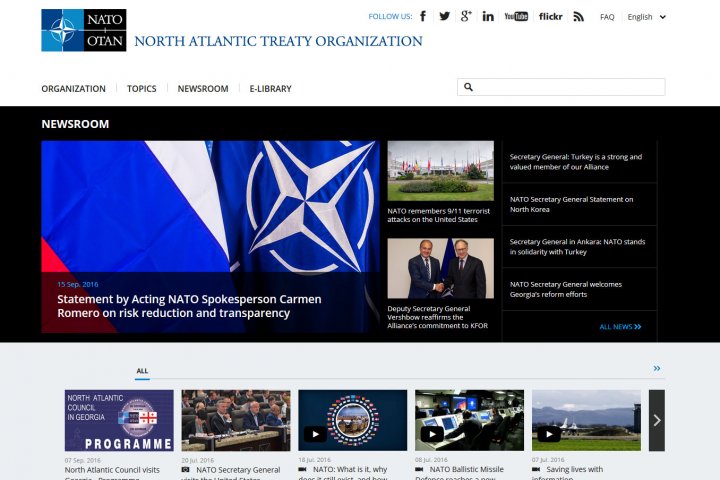This screenshot has height=480, width=720.
Task: Click in the search input field
Action: coord(561,87)
